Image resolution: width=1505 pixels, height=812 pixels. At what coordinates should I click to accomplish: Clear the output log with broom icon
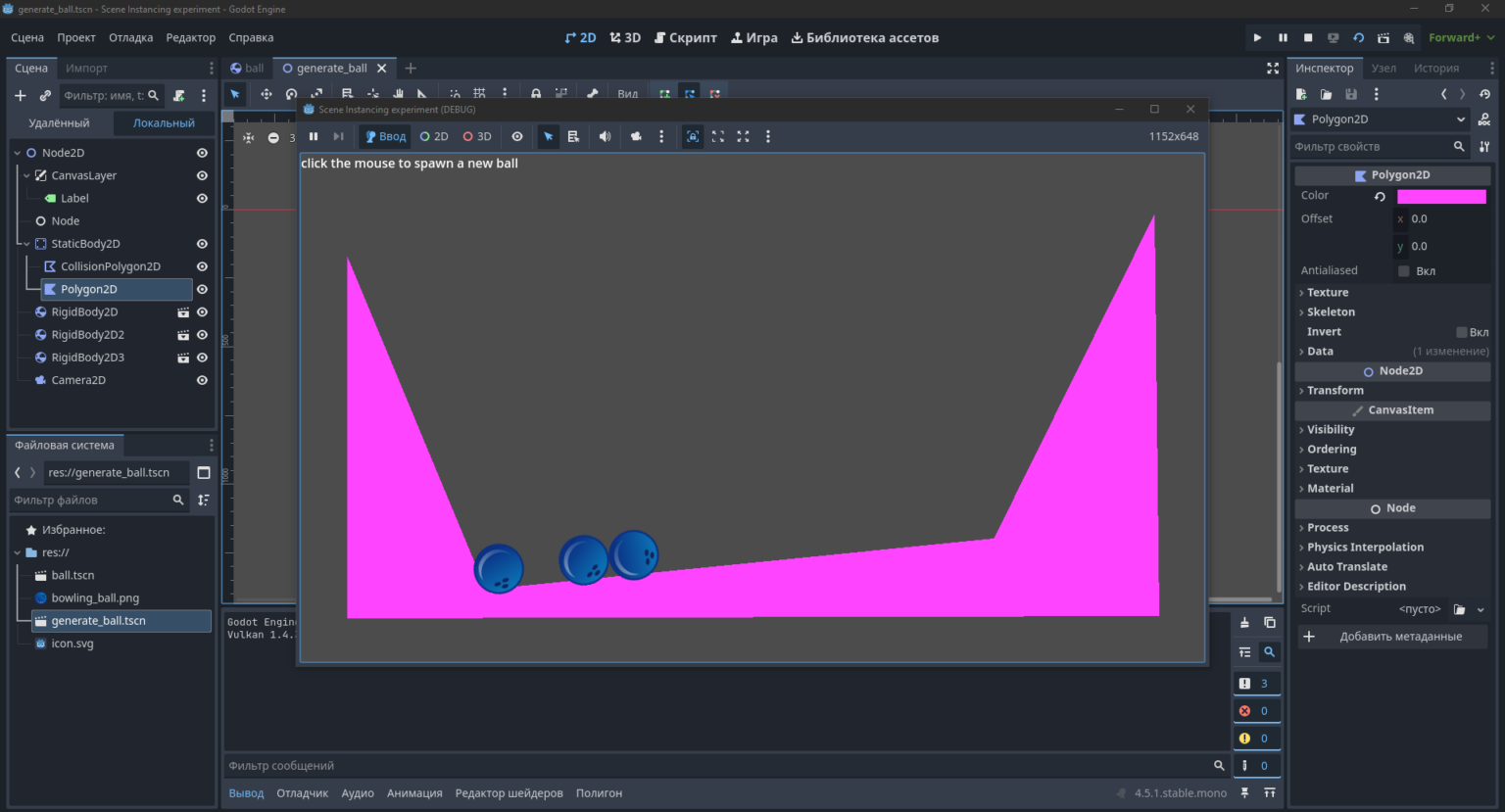1244,622
